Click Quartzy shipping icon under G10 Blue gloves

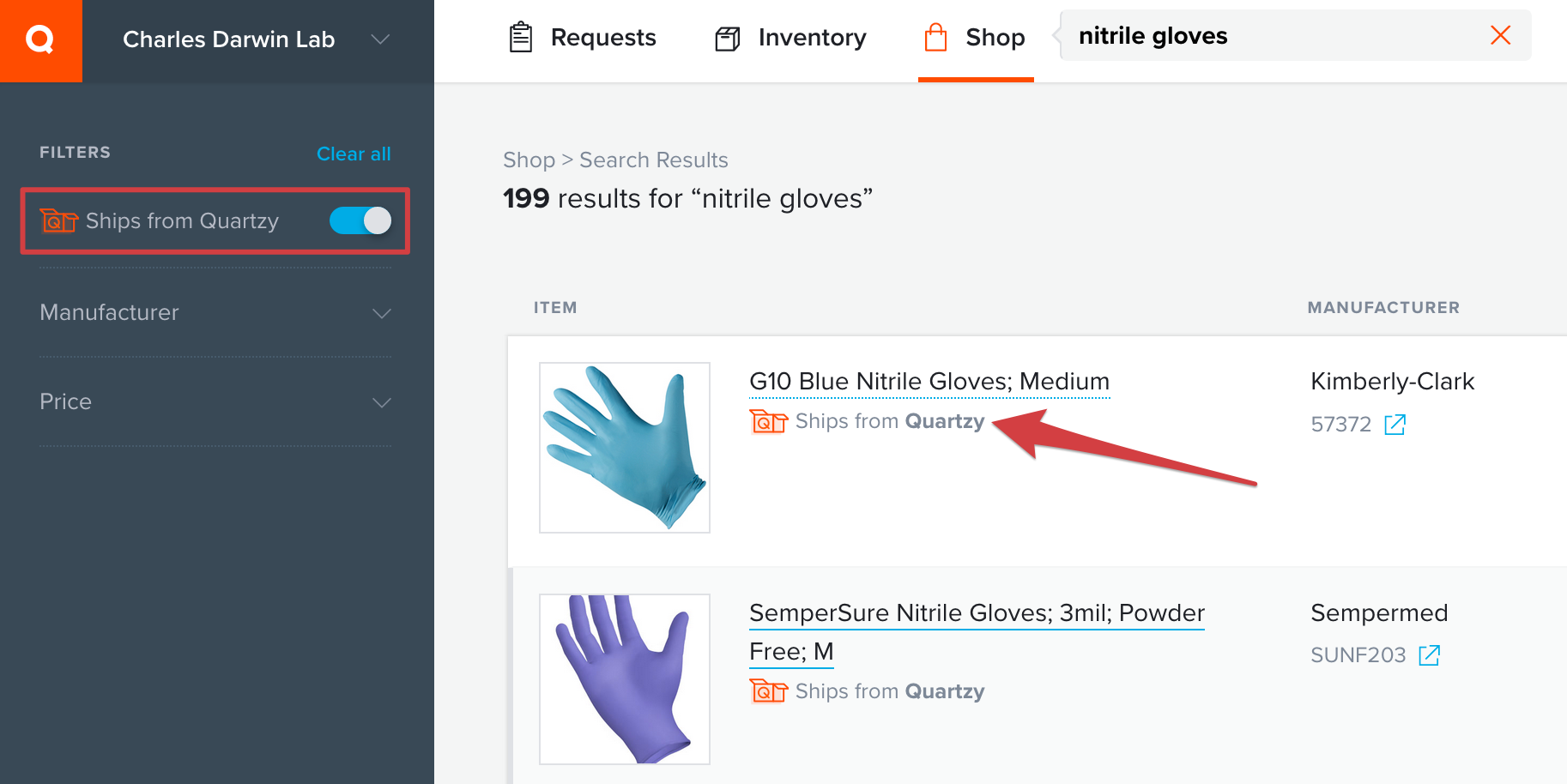768,421
